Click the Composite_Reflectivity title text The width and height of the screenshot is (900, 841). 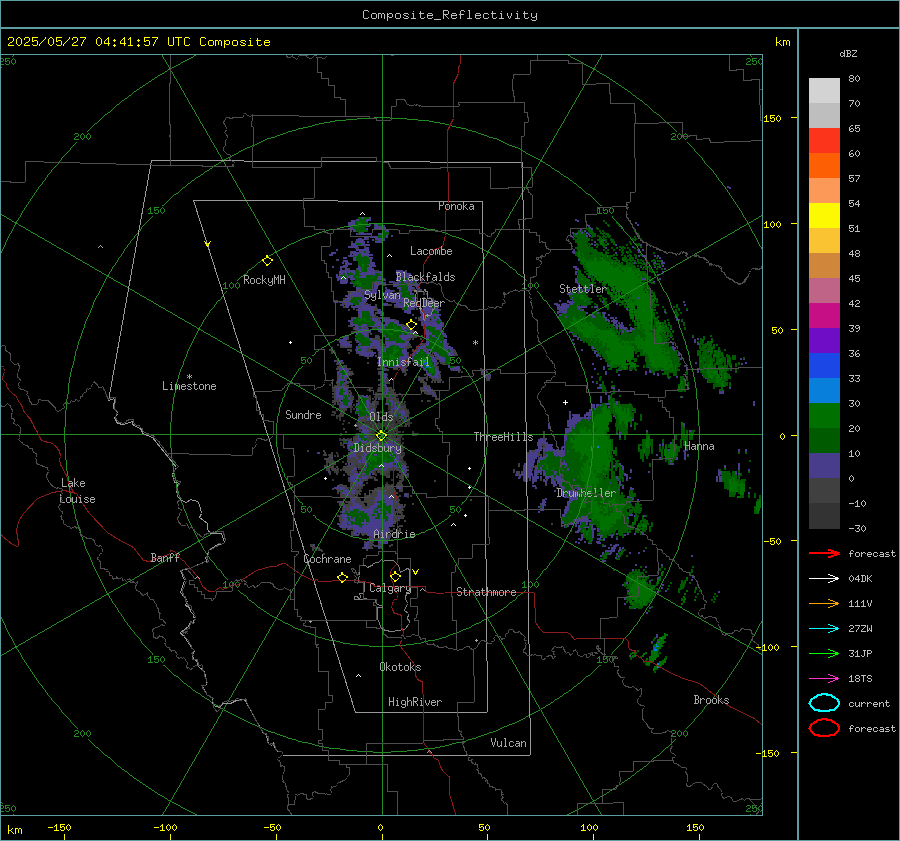click(x=449, y=15)
